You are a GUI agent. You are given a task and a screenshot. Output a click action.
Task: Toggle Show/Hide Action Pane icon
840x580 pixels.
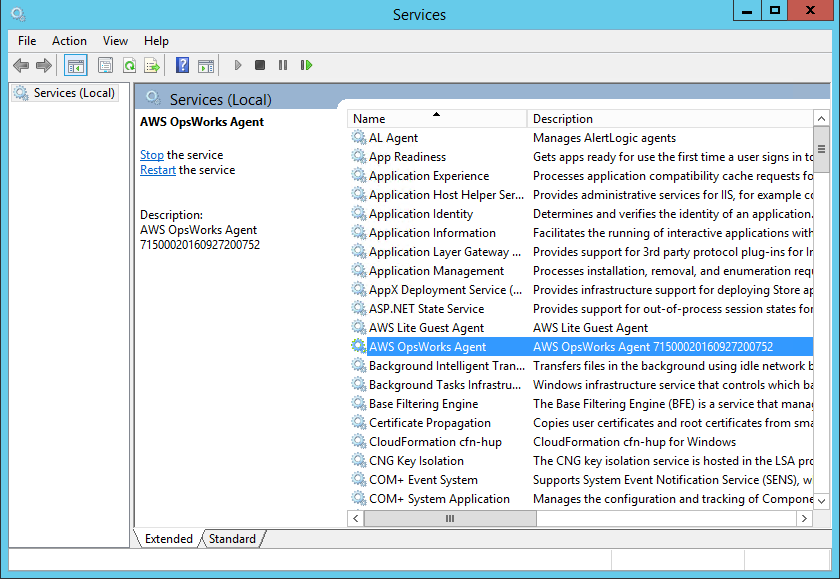206,66
